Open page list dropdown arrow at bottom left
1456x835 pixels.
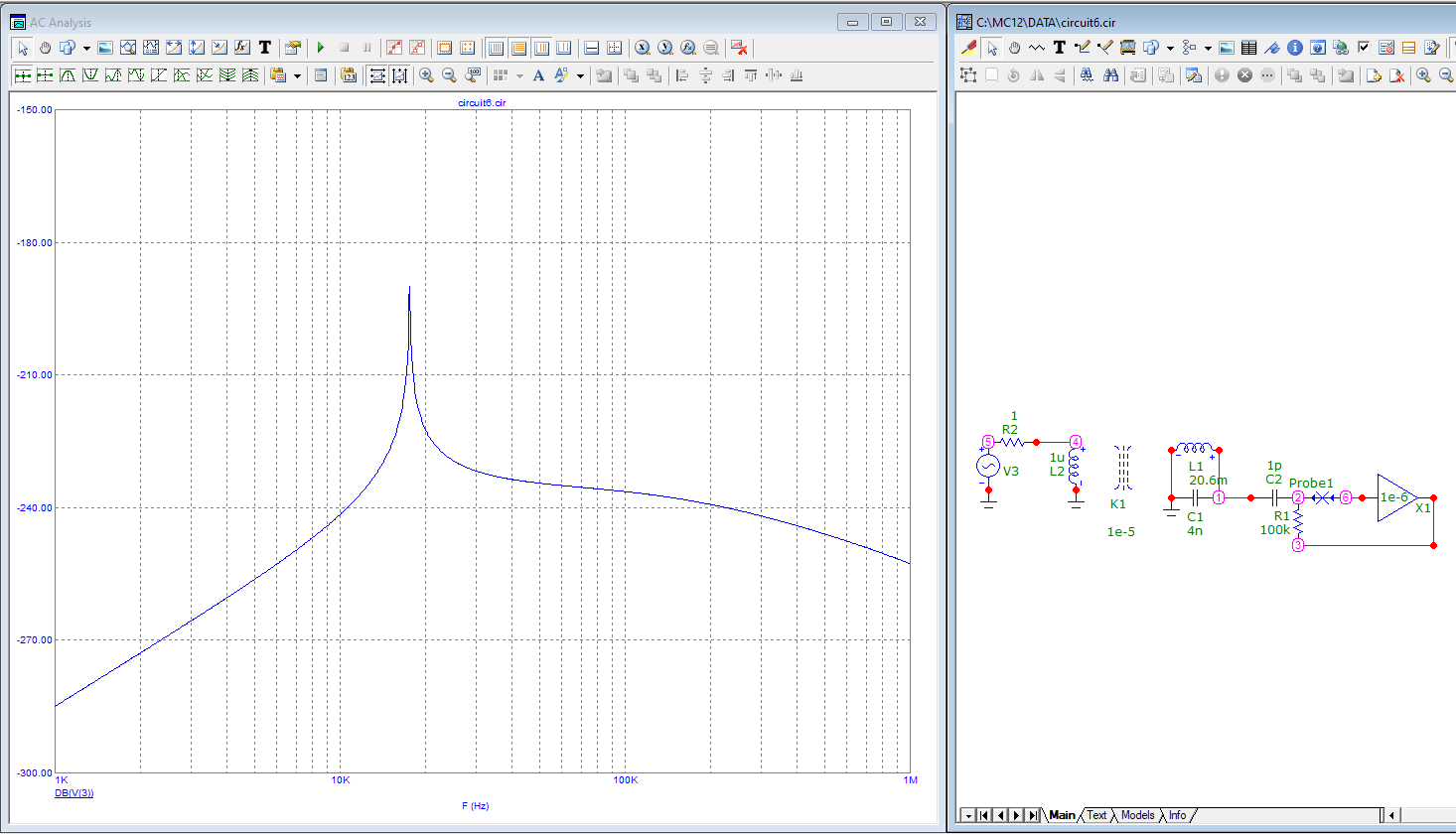(x=968, y=815)
